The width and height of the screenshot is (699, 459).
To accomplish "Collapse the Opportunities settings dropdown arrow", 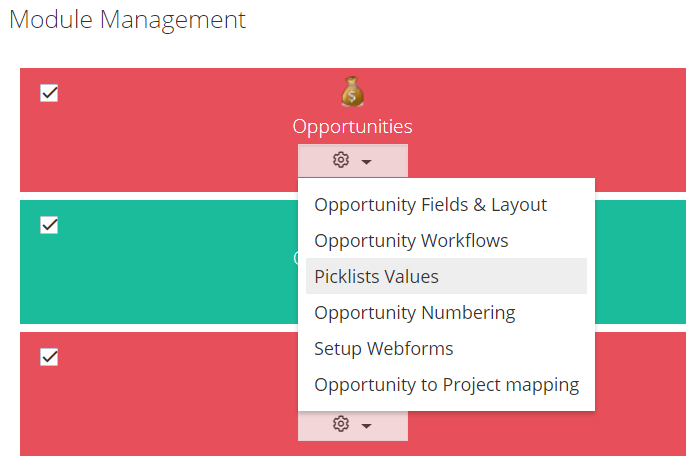I will pyautogui.click(x=366, y=162).
